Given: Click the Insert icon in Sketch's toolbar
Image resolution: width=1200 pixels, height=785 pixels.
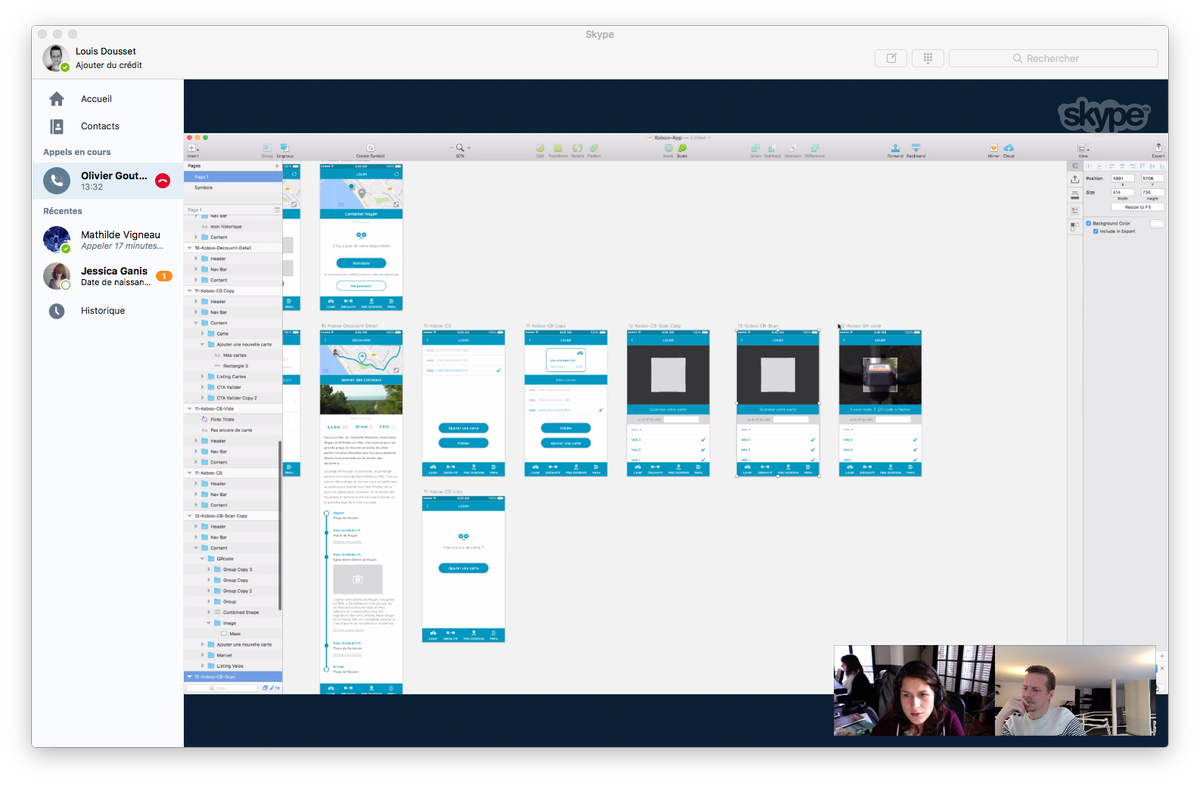Looking at the screenshot, I should (x=191, y=148).
